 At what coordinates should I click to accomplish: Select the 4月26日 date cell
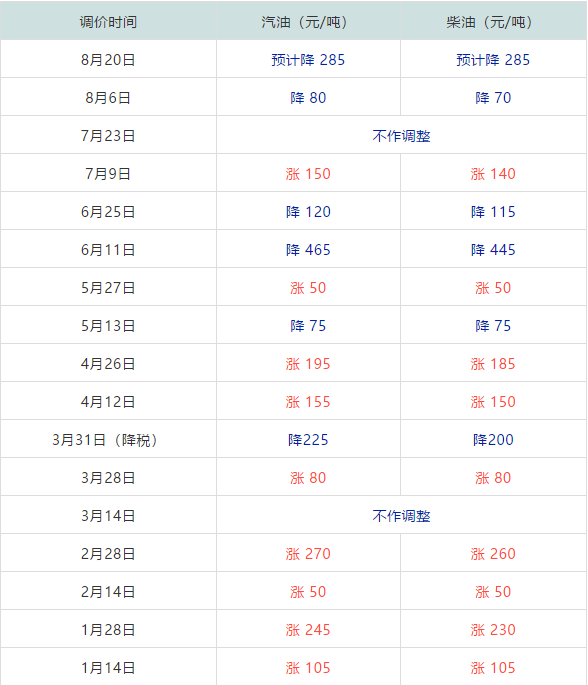108,364
